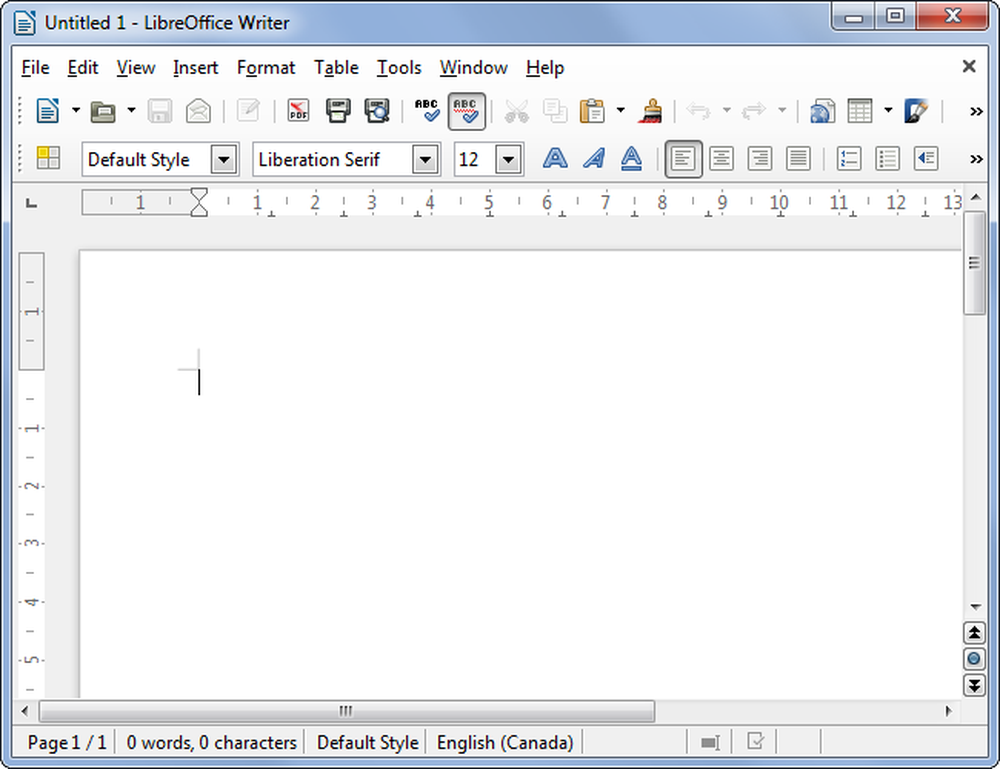
Task: Toggle numbered list
Action: (x=849, y=158)
